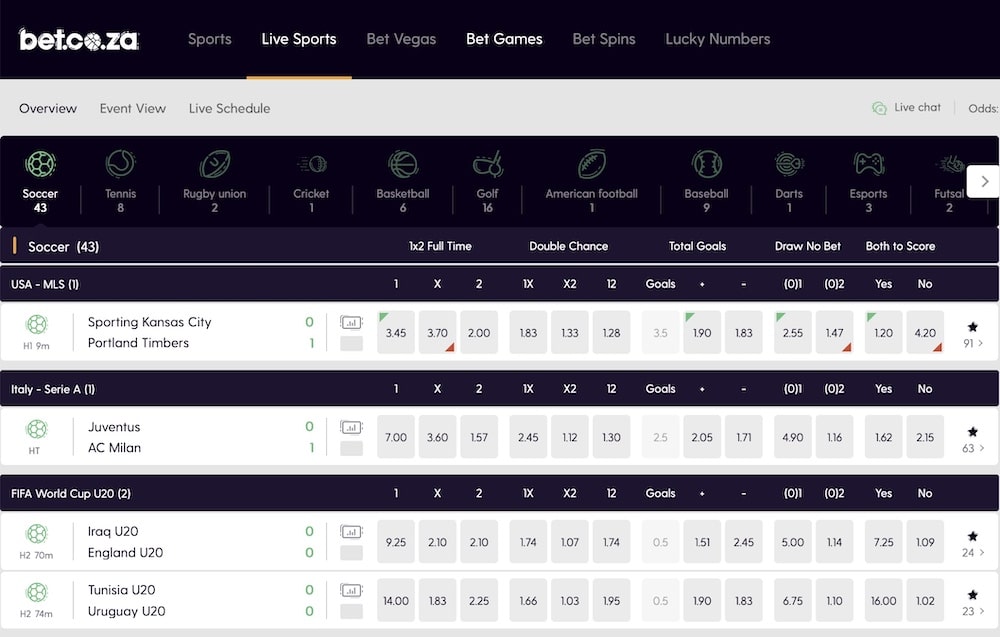Open the Live Schedule page

point(229,108)
